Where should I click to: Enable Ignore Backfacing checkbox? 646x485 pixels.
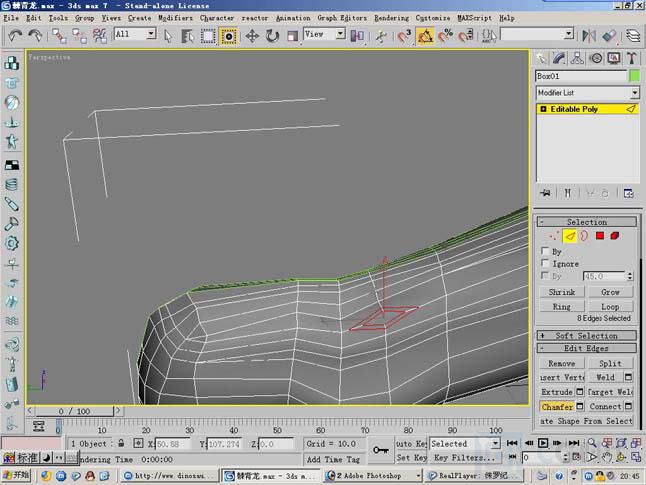click(x=545, y=263)
